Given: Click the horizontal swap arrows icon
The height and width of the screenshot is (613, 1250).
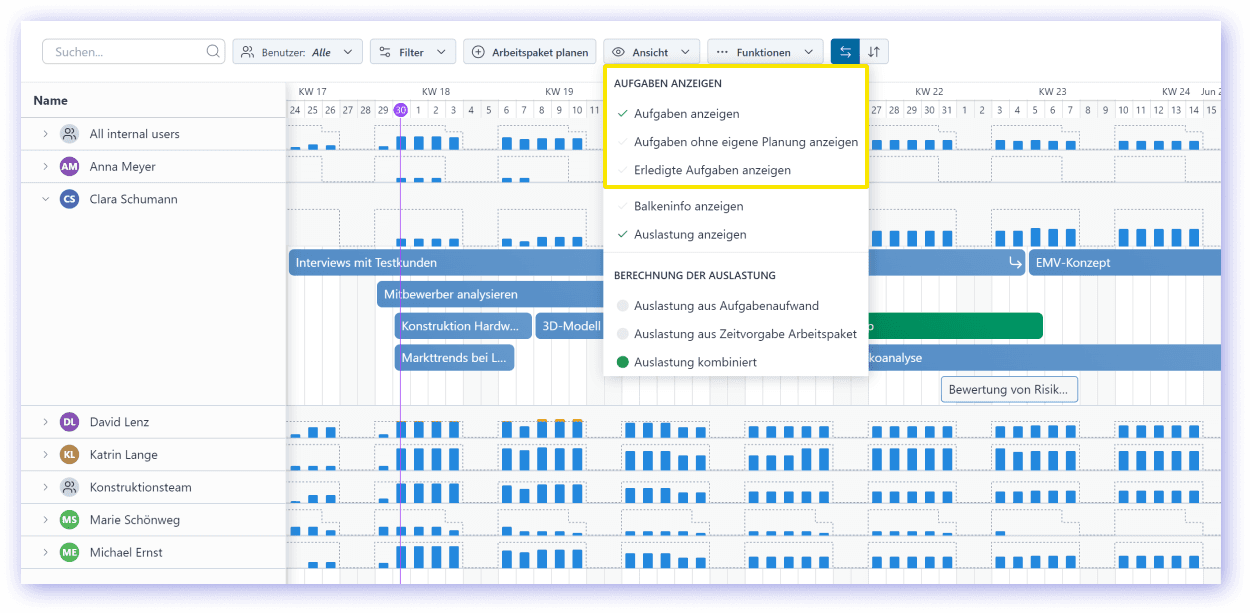Looking at the screenshot, I should click(x=845, y=52).
